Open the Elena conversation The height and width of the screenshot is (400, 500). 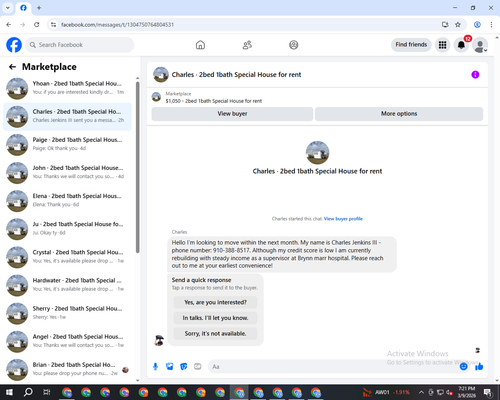67,201
